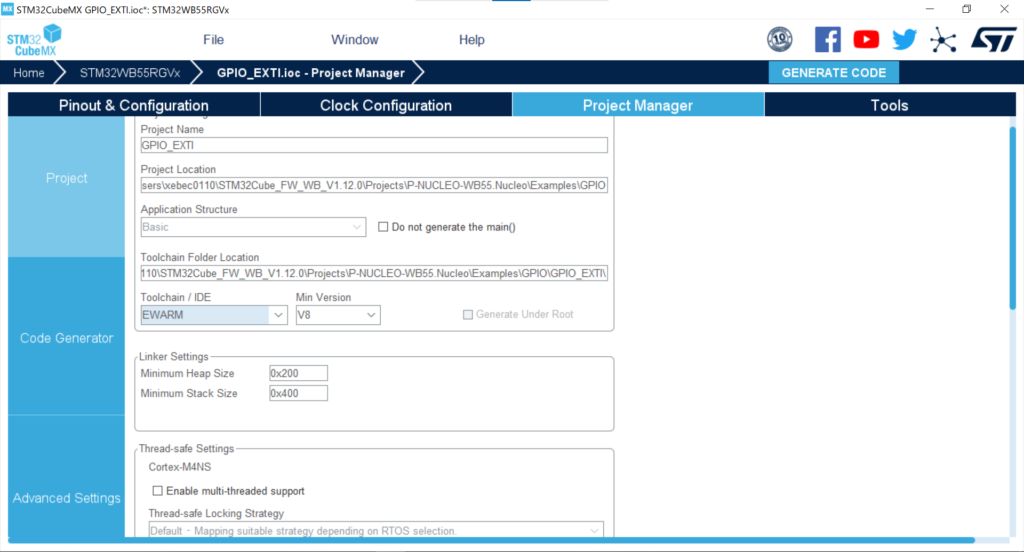Switch to the Tools tab
This screenshot has height=552, width=1024.
tap(889, 105)
